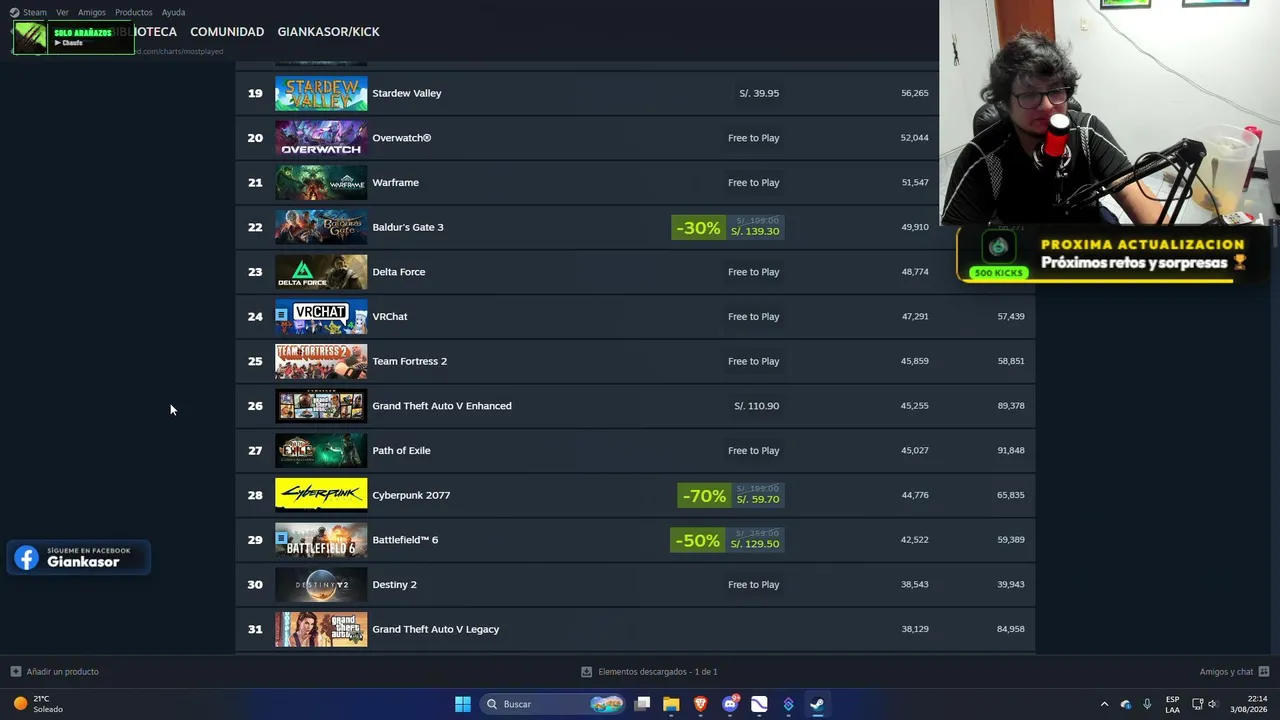Click the S/. 39.95 Stardew Valley price
1280x720 pixels.
point(759,93)
